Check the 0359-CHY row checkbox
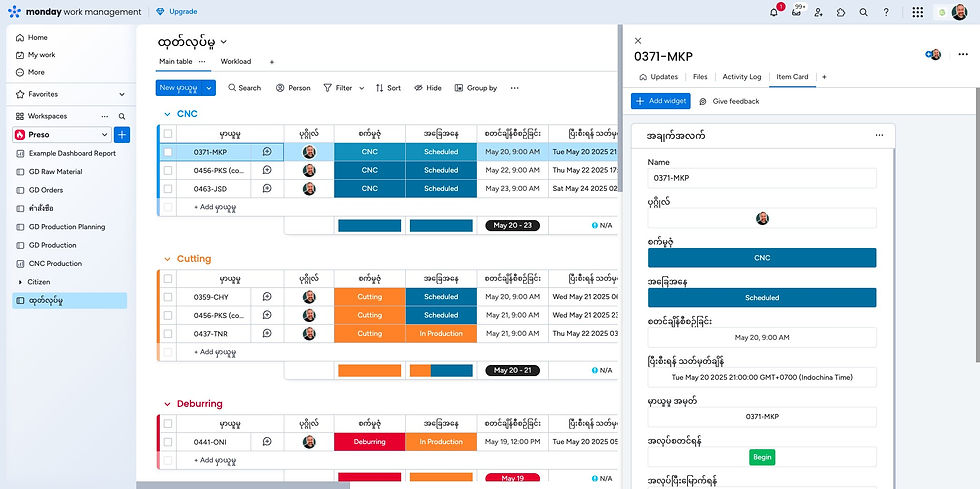The height and width of the screenshot is (489, 980). point(168,297)
